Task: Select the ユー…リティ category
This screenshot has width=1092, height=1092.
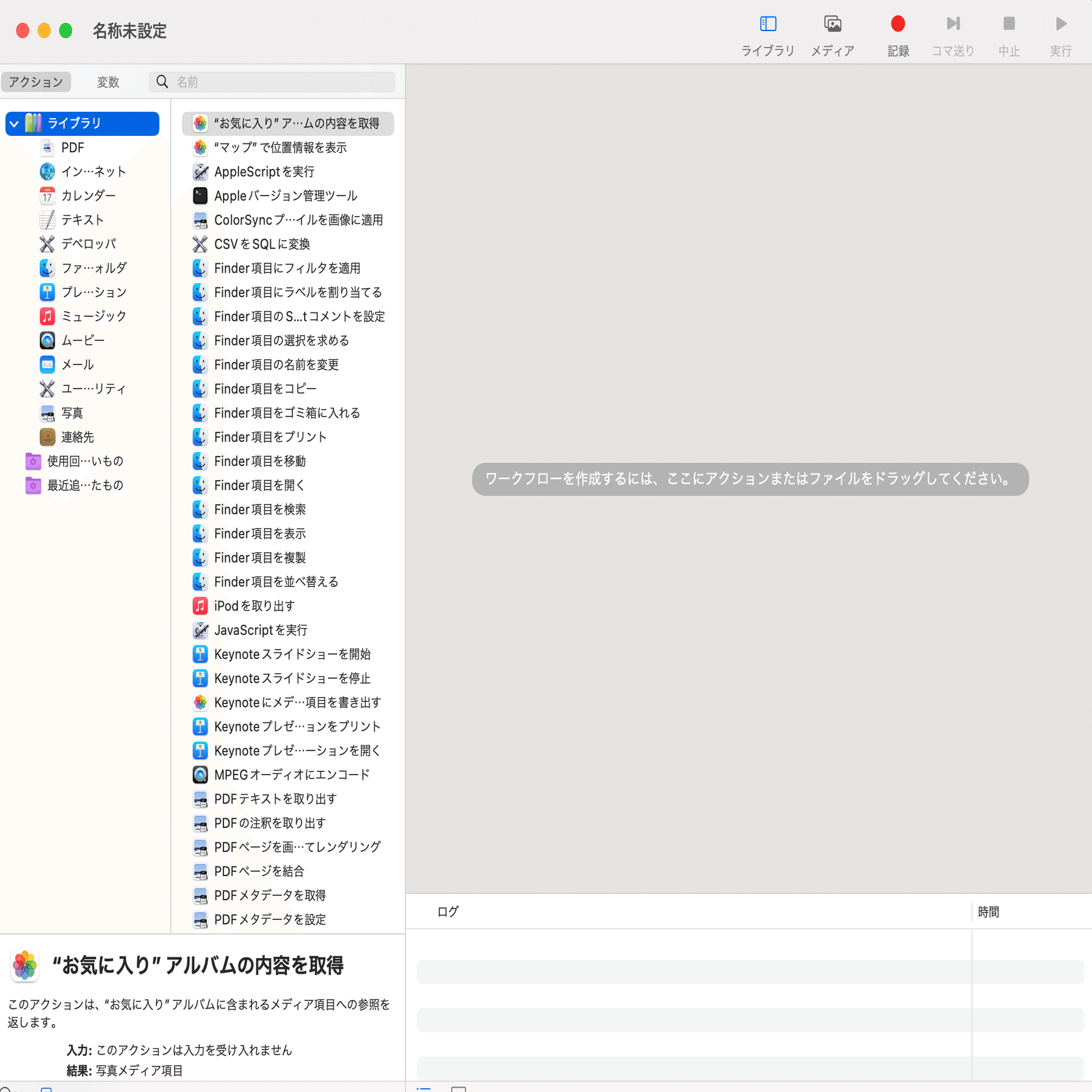Action: (83, 389)
